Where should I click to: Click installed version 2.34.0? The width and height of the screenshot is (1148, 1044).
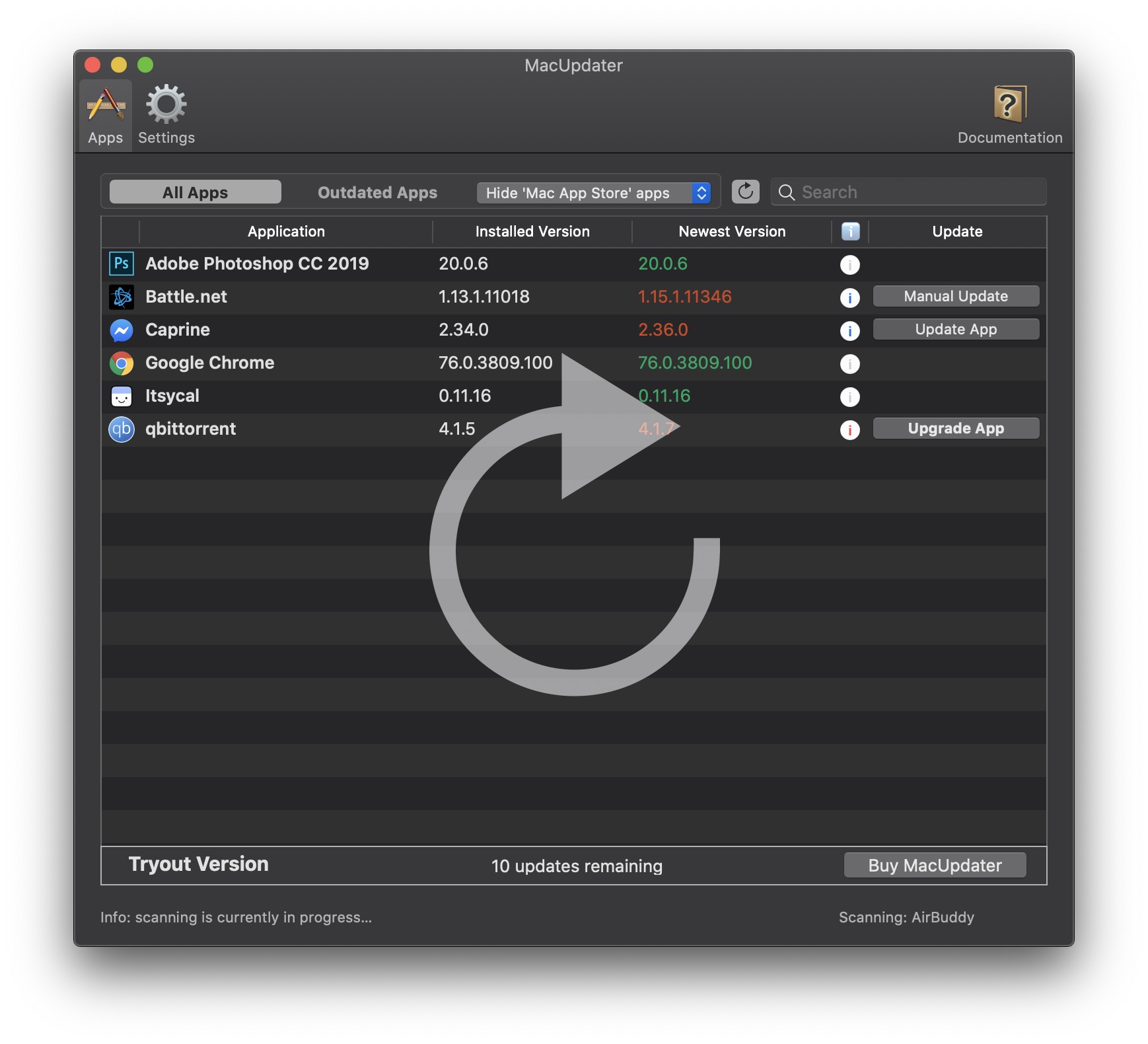tap(464, 330)
